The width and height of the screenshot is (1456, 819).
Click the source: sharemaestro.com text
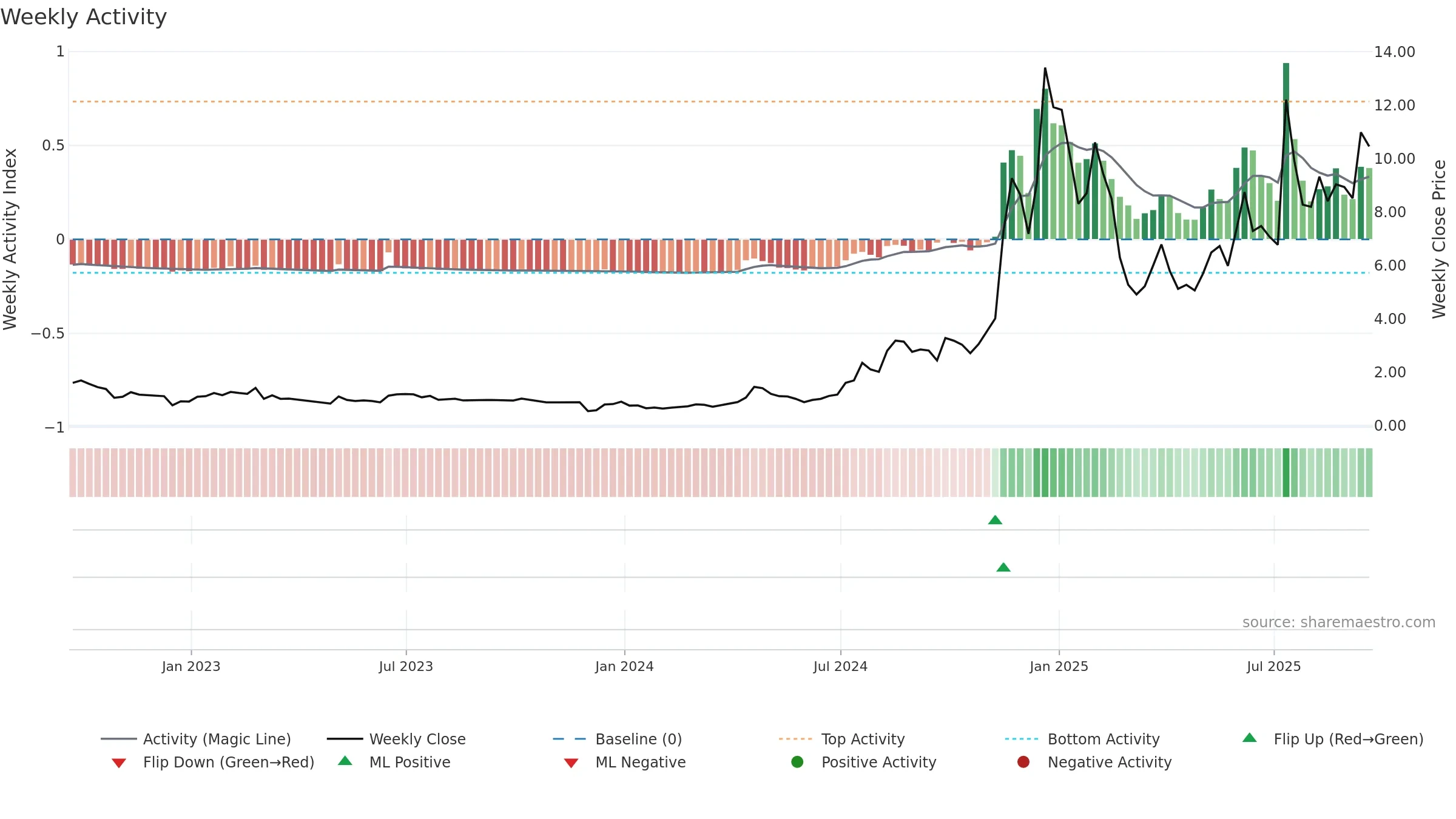click(x=1339, y=622)
